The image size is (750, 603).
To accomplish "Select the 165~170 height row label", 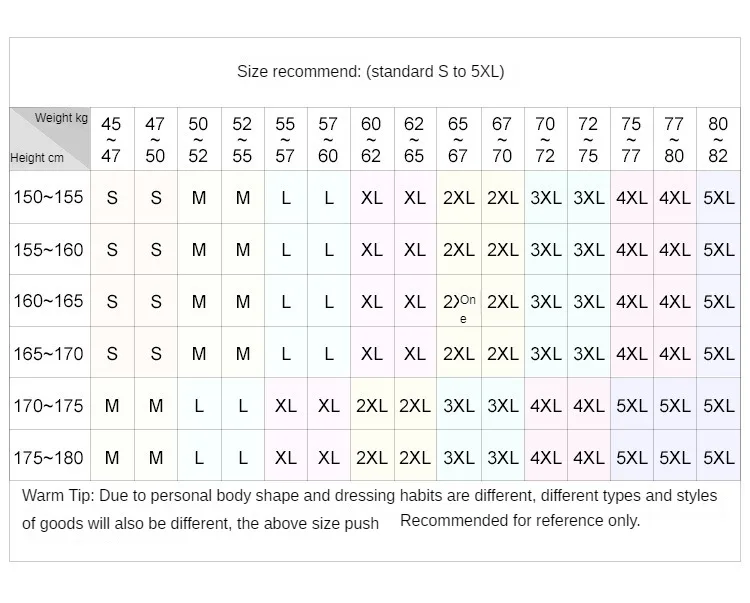I will (48, 353).
